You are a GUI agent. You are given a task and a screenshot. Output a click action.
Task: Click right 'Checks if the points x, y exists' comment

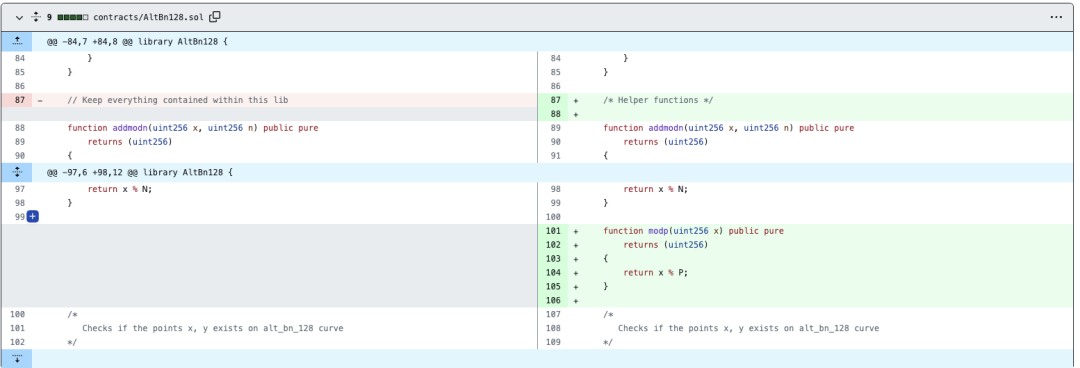[748, 328]
